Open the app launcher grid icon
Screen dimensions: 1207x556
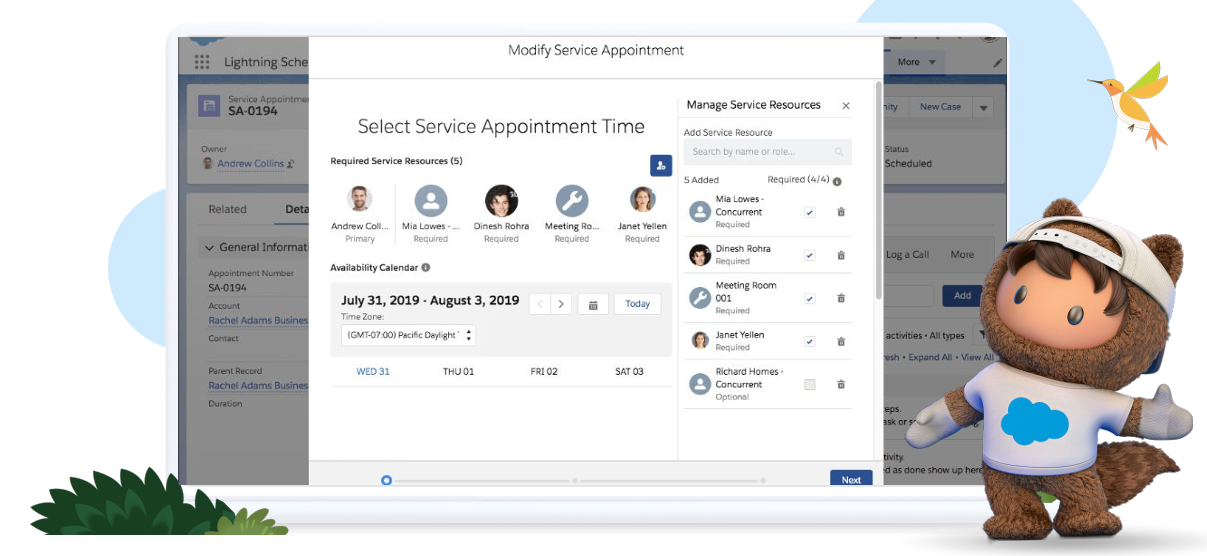pos(203,62)
